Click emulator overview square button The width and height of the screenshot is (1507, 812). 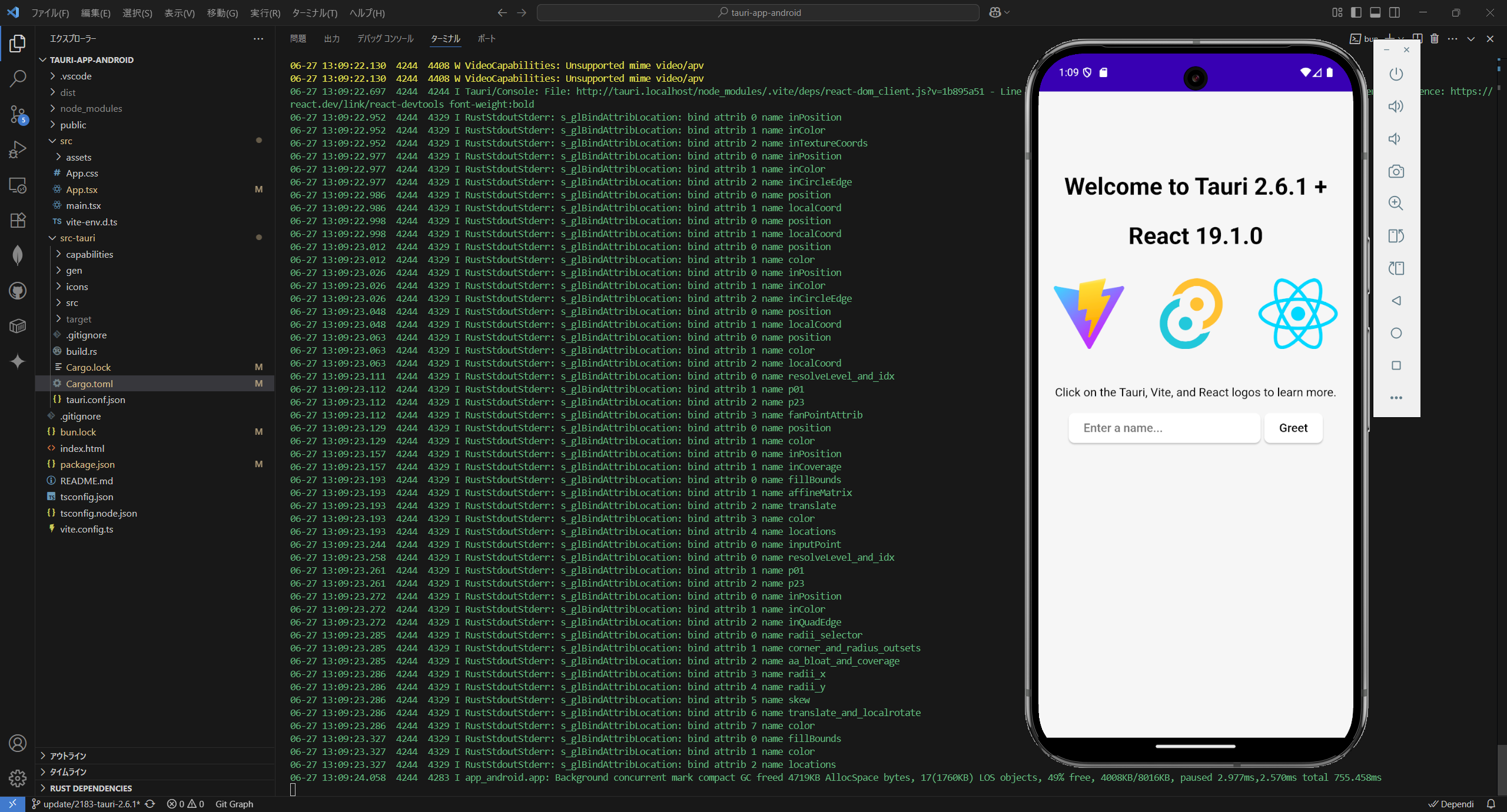1396,365
